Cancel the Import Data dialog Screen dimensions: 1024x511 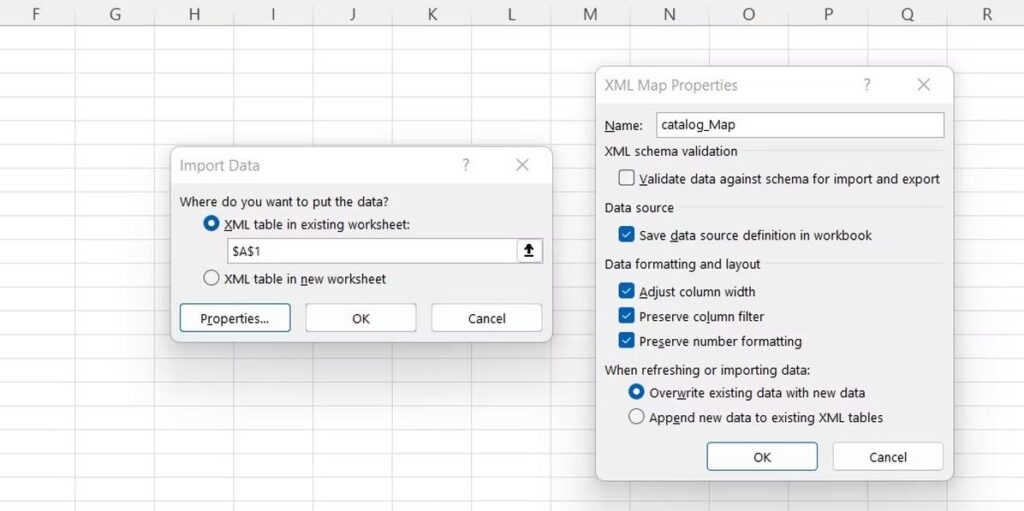click(x=487, y=318)
